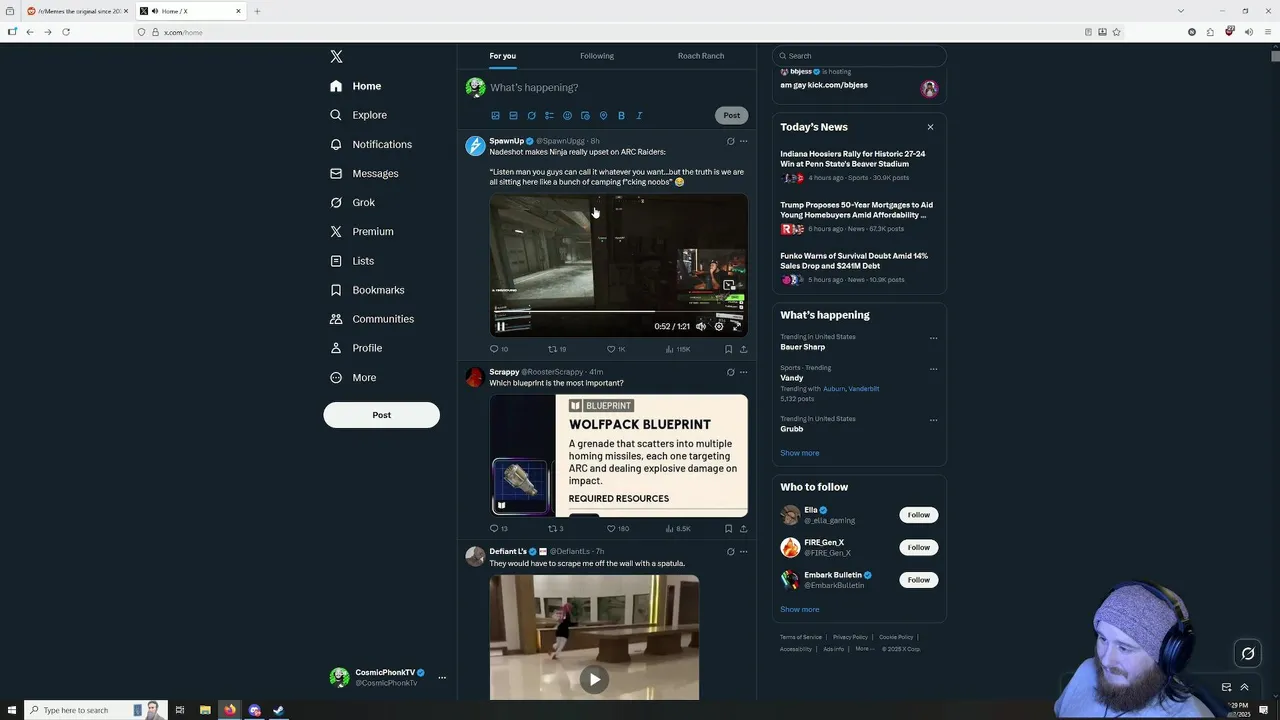
Task: Open Grubb trend options menu
Action: tap(933, 420)
